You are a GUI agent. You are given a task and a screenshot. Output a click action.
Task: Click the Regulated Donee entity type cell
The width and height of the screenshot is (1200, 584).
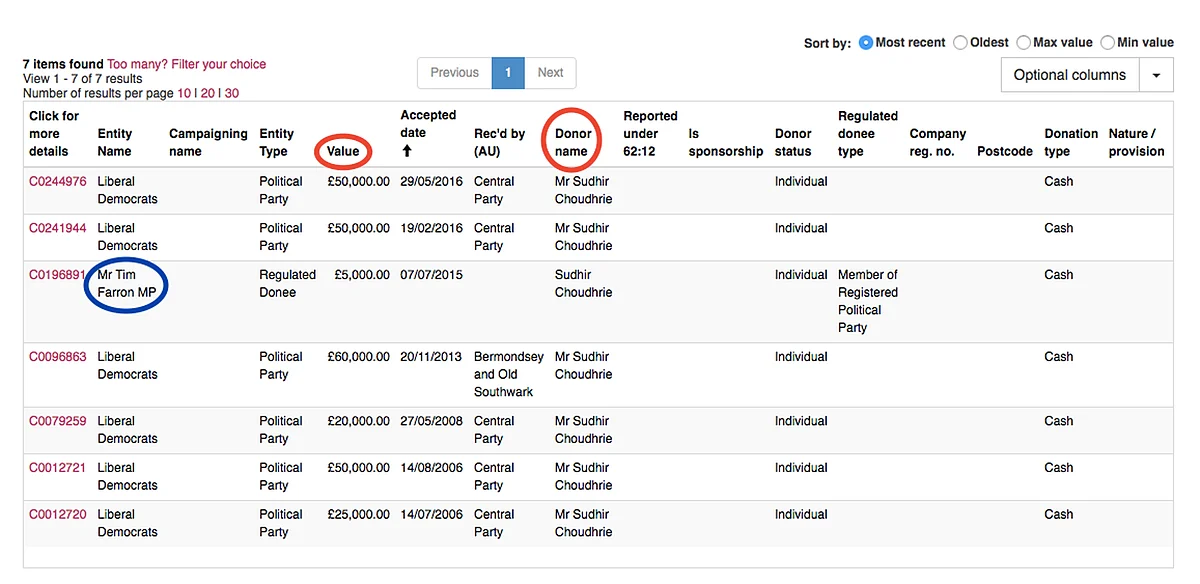click(x=287, y=284)
